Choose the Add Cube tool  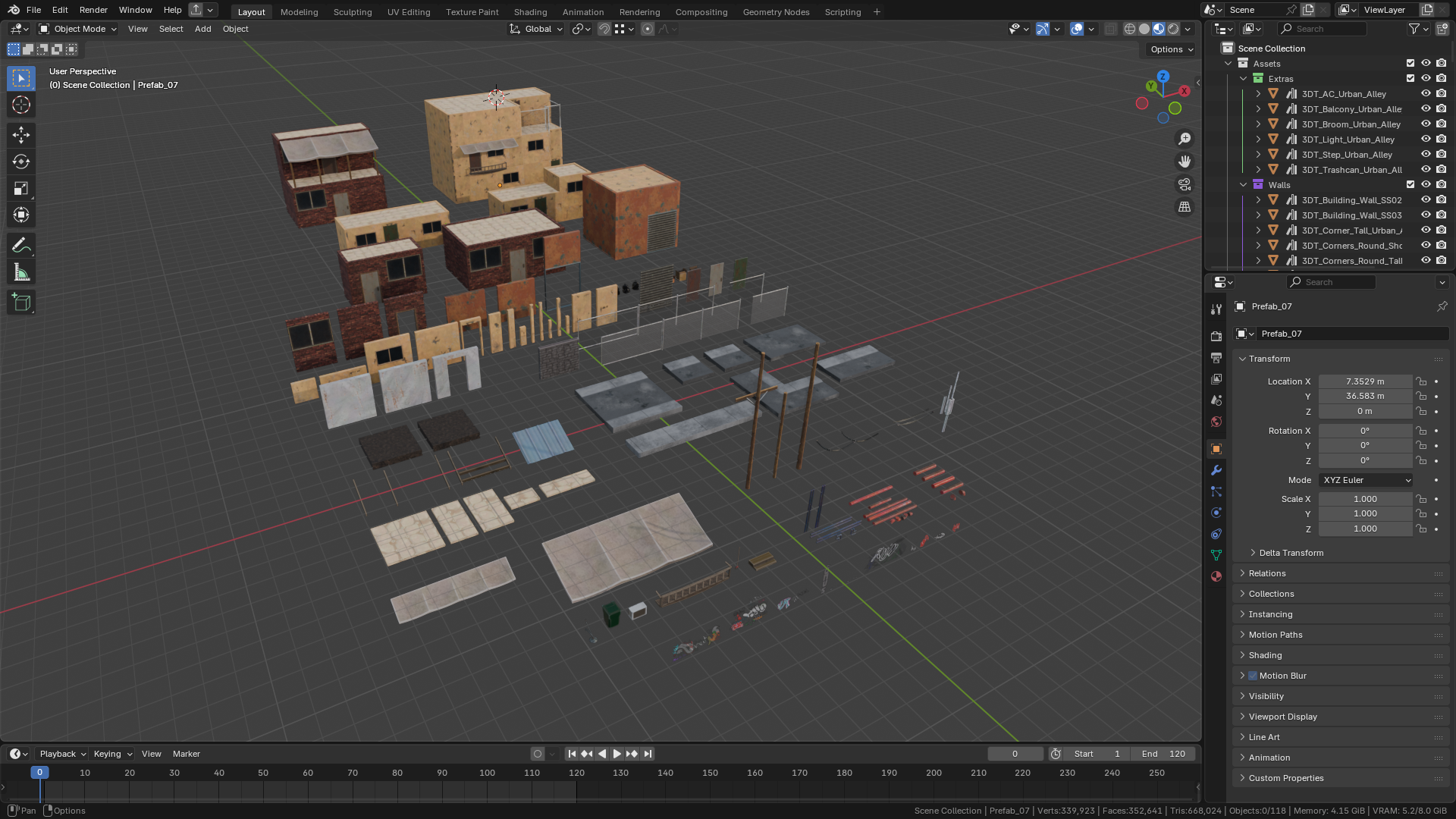(21, 303)
